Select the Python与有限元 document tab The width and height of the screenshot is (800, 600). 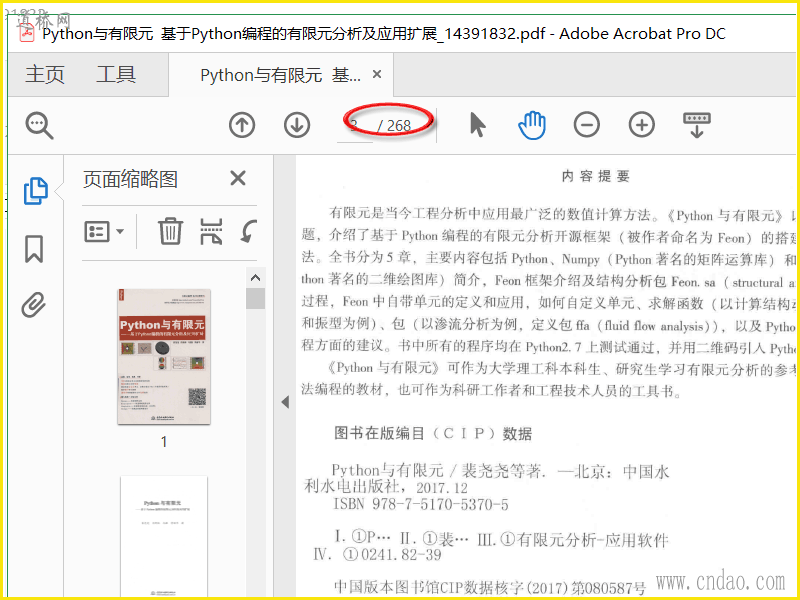pyautogui.click(x=281, y=76)
